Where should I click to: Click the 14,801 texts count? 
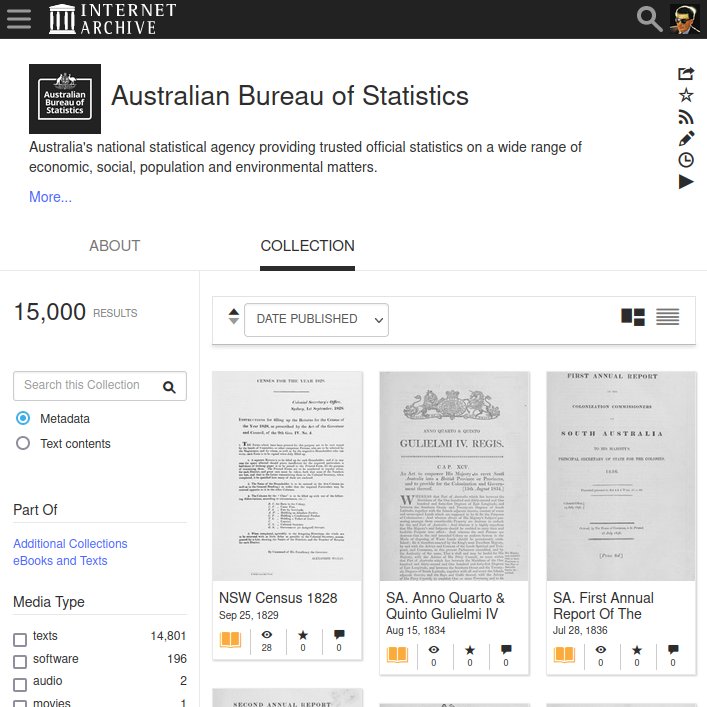coord(168,636)
